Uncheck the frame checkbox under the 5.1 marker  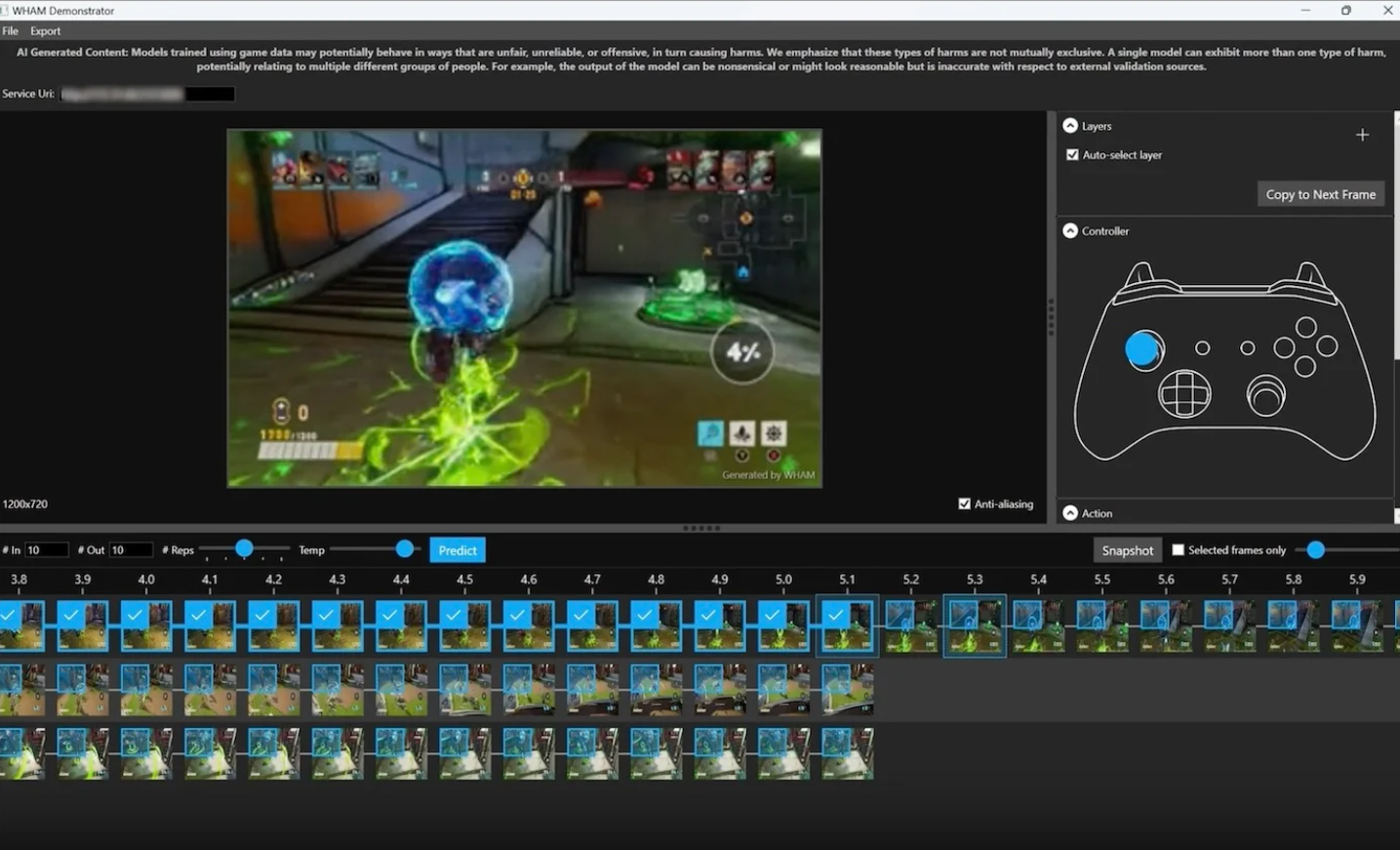tap(835, 616)
